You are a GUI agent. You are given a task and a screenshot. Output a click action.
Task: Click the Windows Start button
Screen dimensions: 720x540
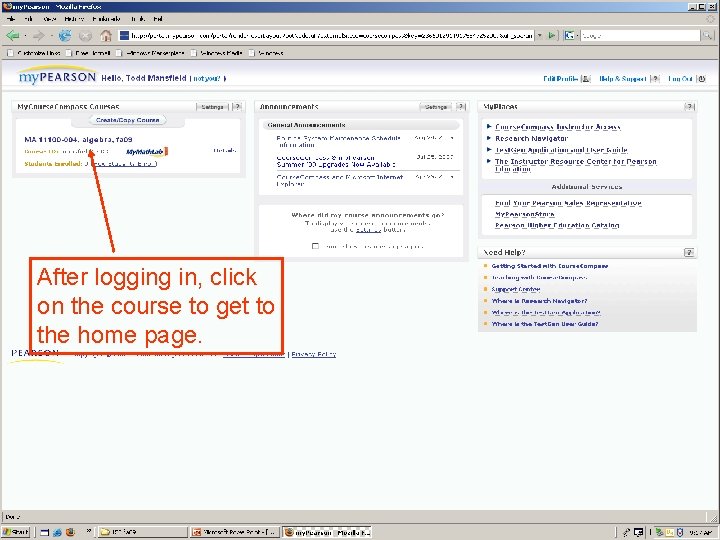click(15, 532)
